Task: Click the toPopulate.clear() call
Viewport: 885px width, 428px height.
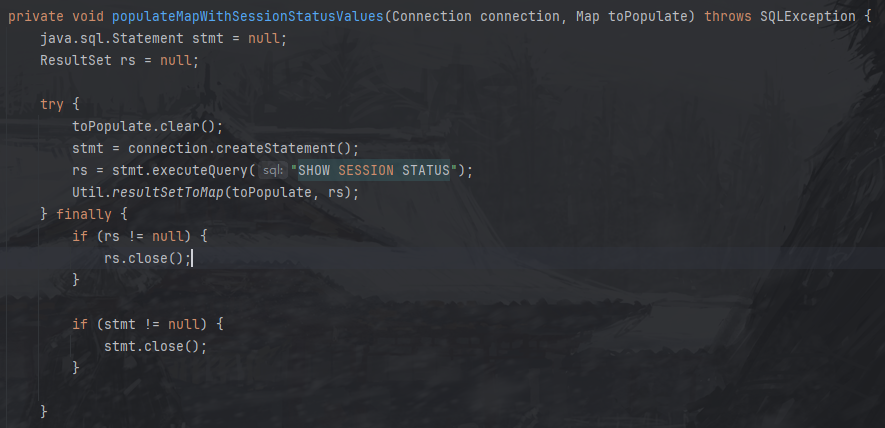Action: point(148,126)
